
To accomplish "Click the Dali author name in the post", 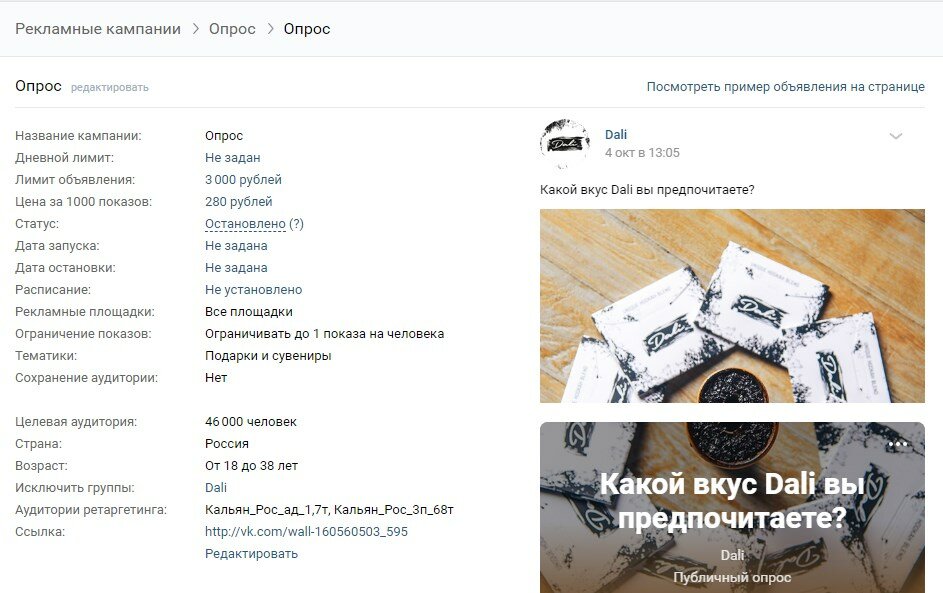I will [x=616, y=135].
